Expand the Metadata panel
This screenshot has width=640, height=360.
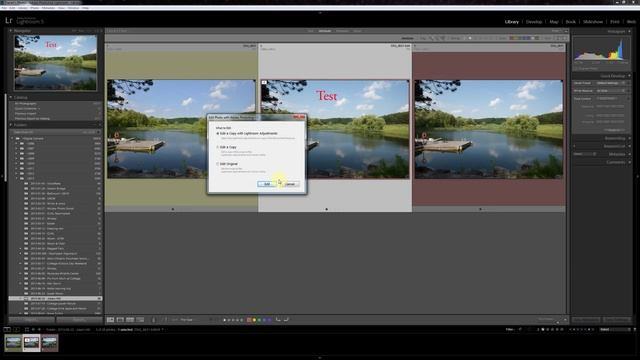click(x=630, y=154)
